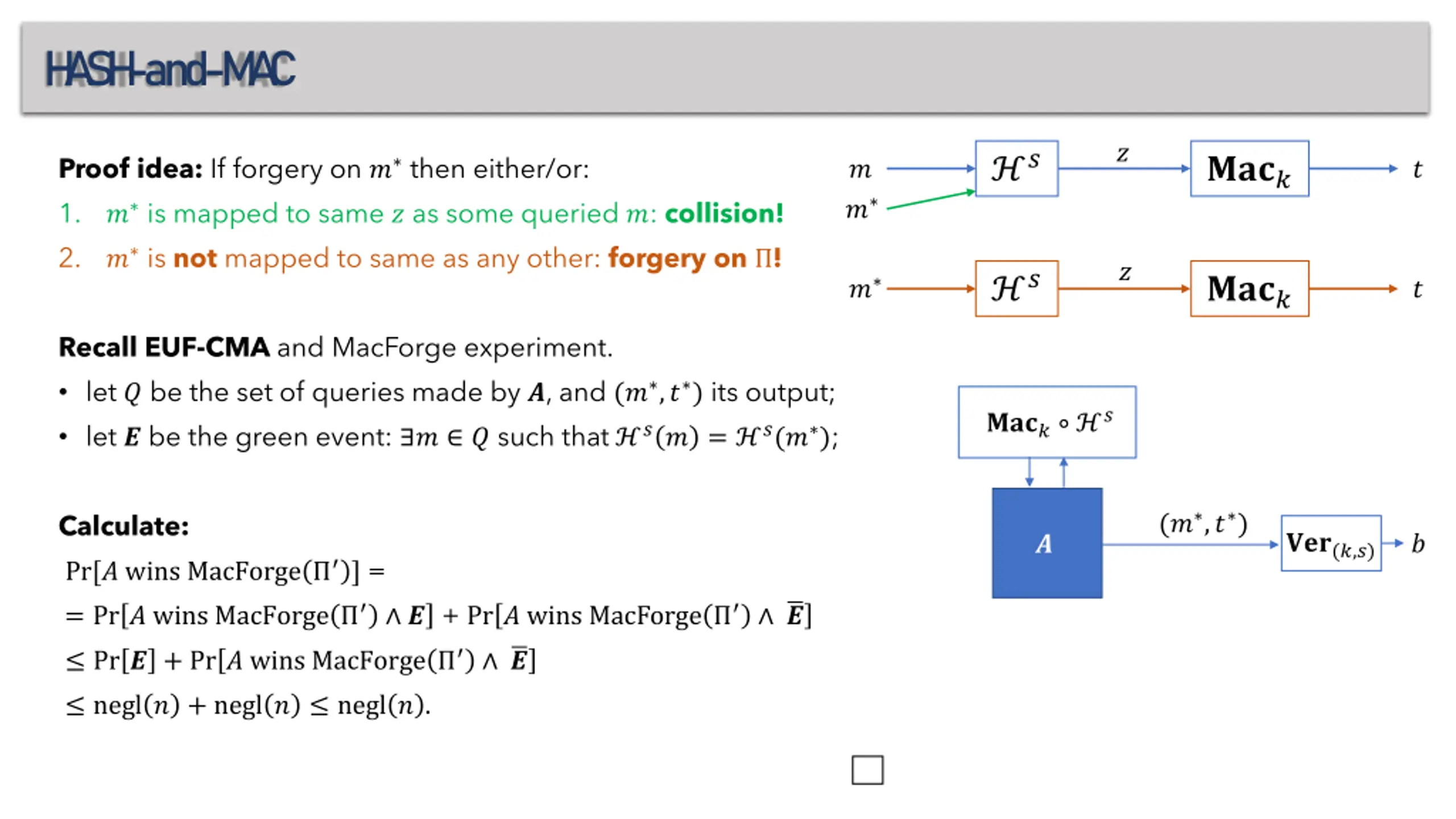Screen dimensions: 1456x819
Task: Click the (m*, t*) output label
Action: [x=1203, y=524]
